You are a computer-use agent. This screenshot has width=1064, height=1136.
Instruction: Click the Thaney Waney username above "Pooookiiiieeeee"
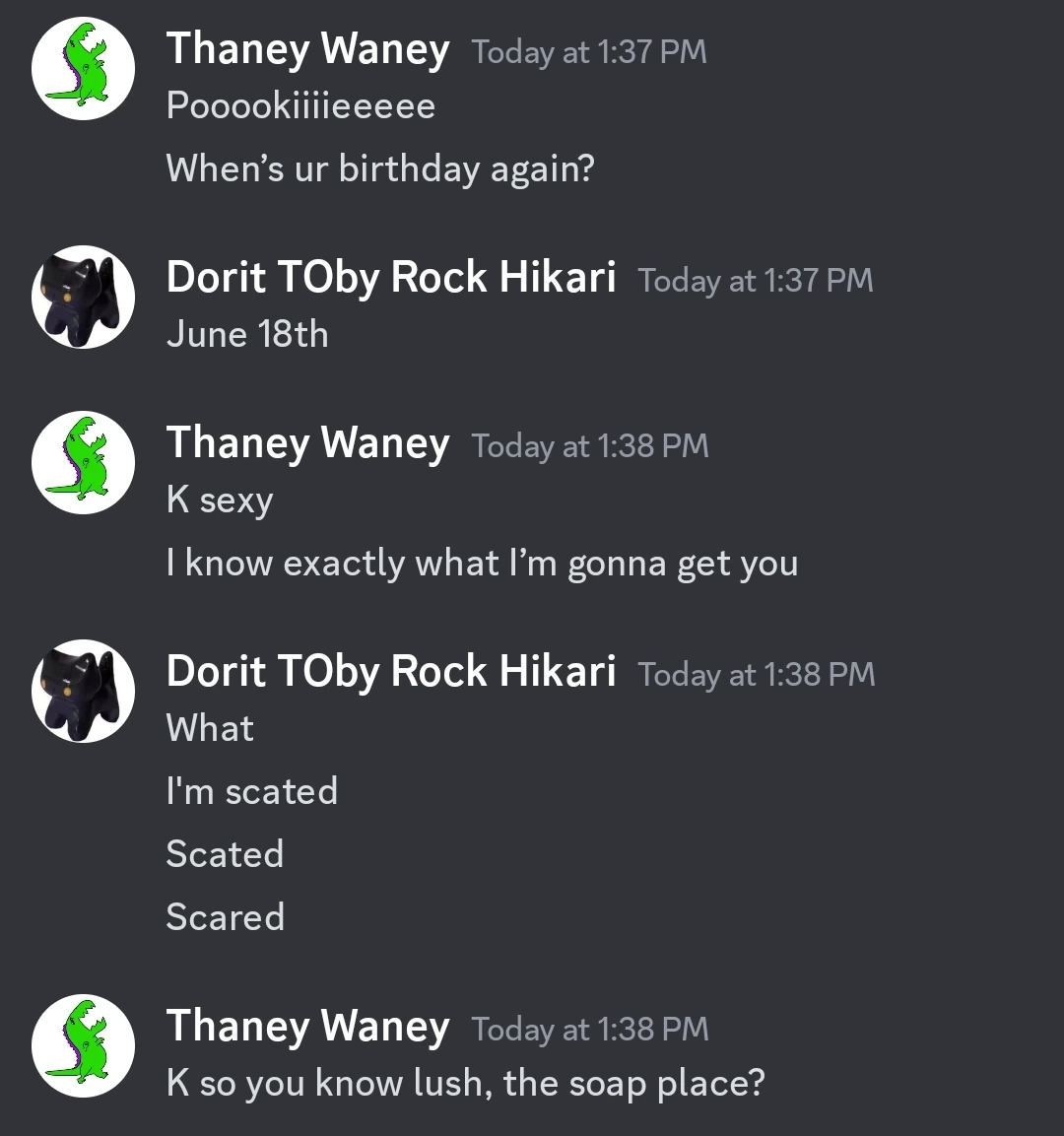(x=307, y=49)
